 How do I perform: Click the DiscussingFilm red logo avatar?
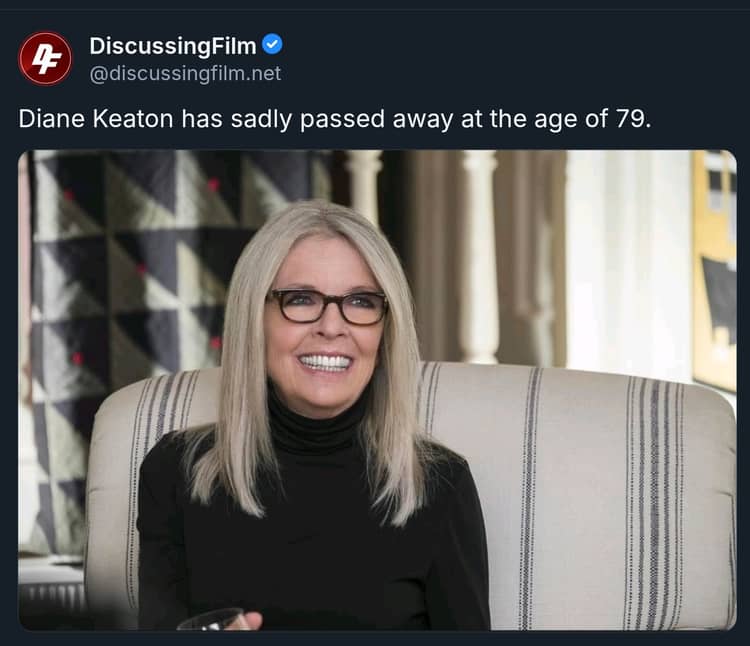(x=45, y=58)
